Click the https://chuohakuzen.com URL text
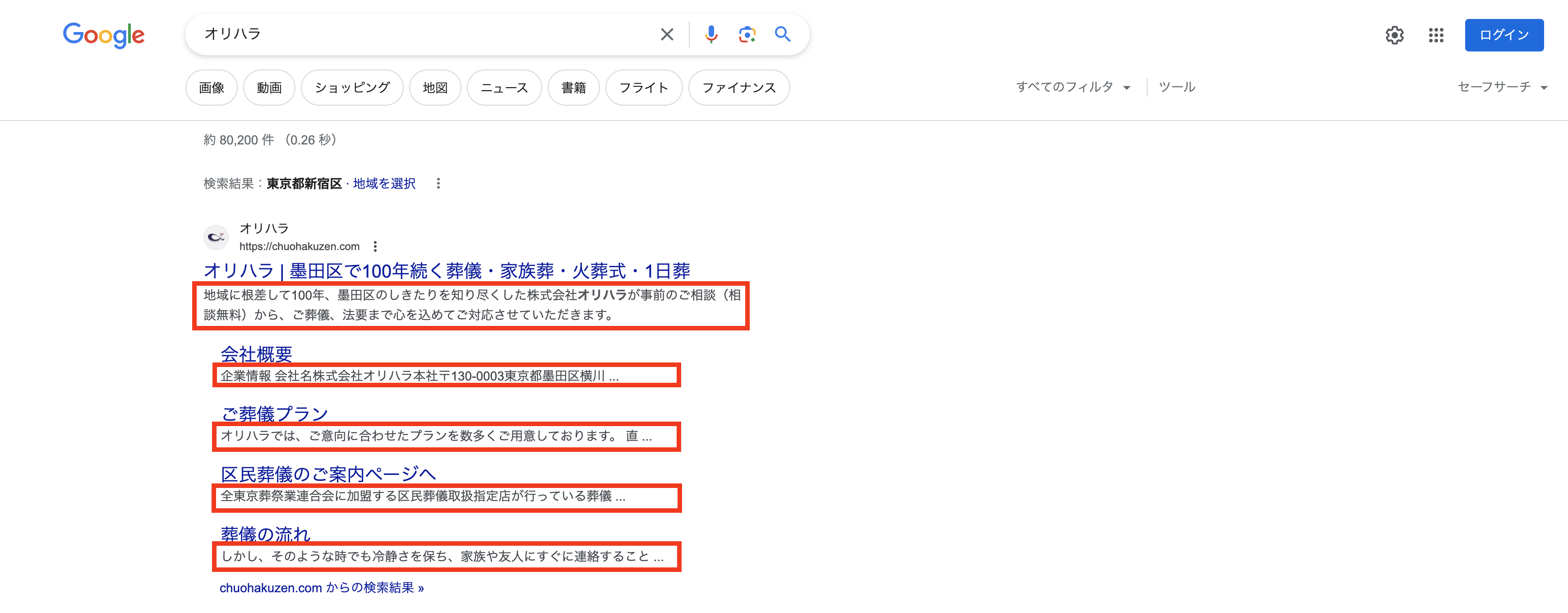 point(300,246)
